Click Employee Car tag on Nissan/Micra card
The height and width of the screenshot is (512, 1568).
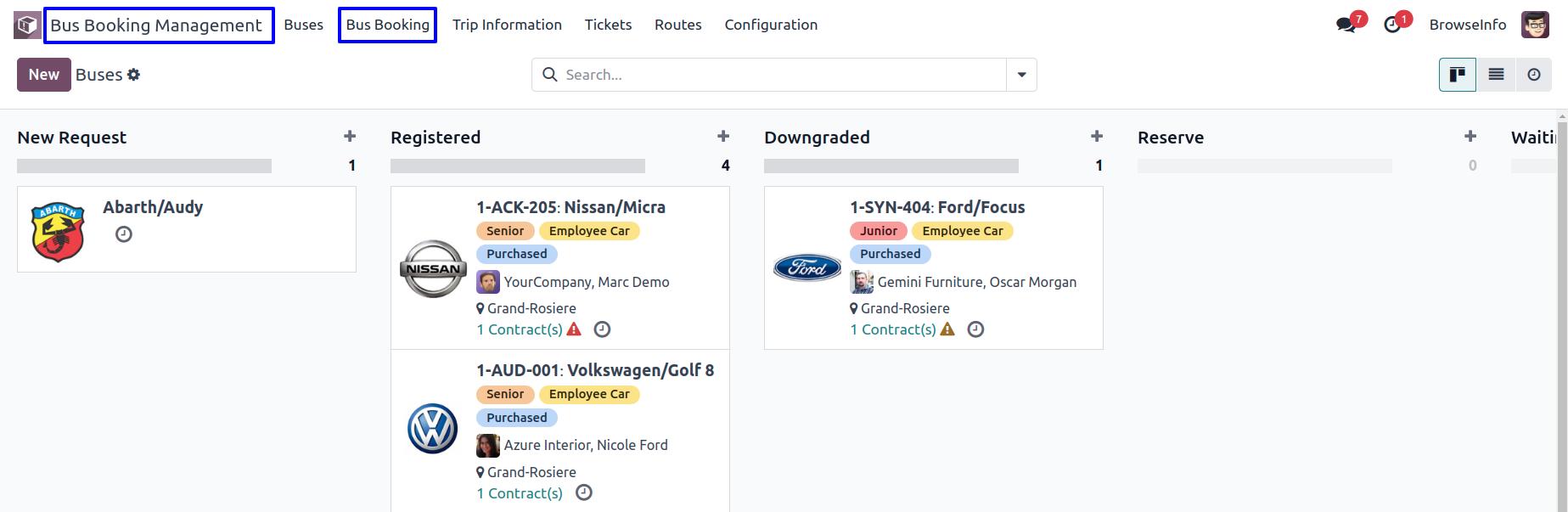[589, 231]
